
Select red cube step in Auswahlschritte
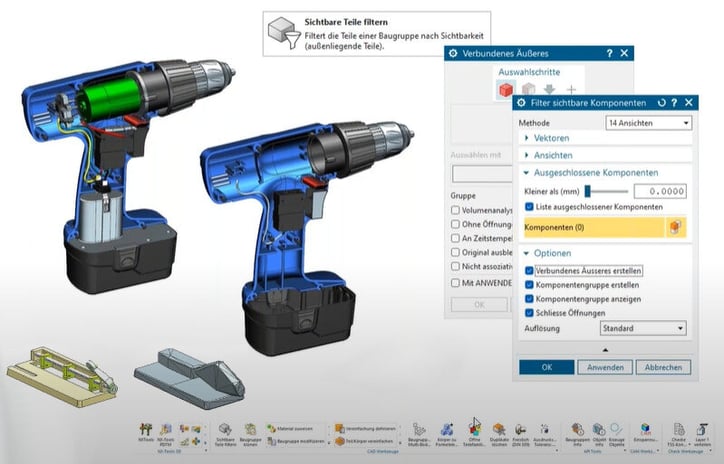(506, 91)
